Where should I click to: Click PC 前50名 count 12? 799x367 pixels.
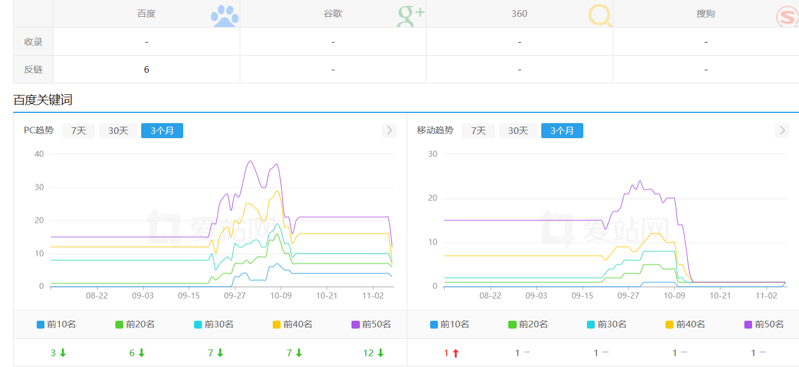tap(368, 353)
